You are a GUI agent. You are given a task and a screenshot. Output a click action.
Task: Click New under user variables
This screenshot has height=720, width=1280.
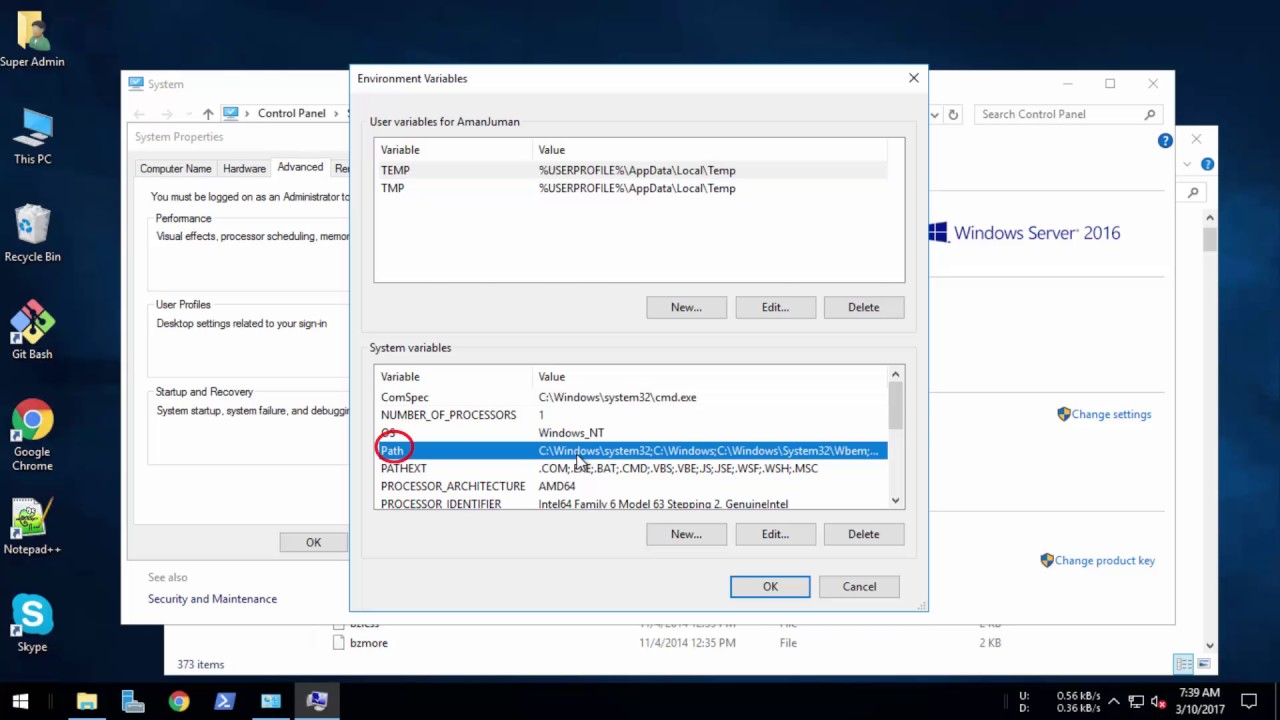click(686, 307)
